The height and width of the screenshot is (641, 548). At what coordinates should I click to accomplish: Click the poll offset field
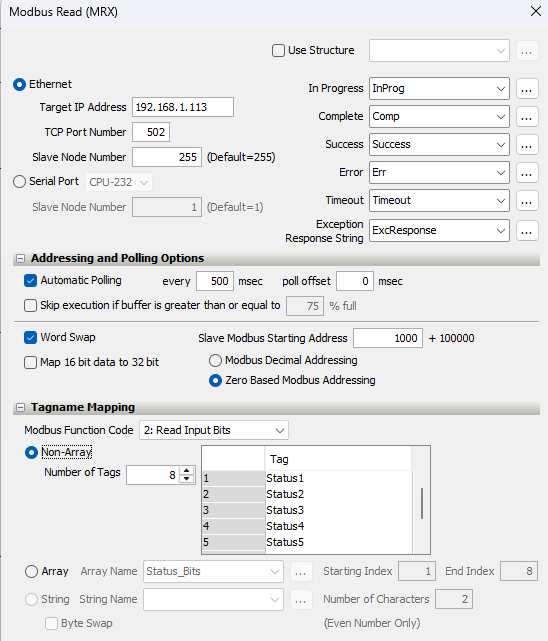point(355,281)
